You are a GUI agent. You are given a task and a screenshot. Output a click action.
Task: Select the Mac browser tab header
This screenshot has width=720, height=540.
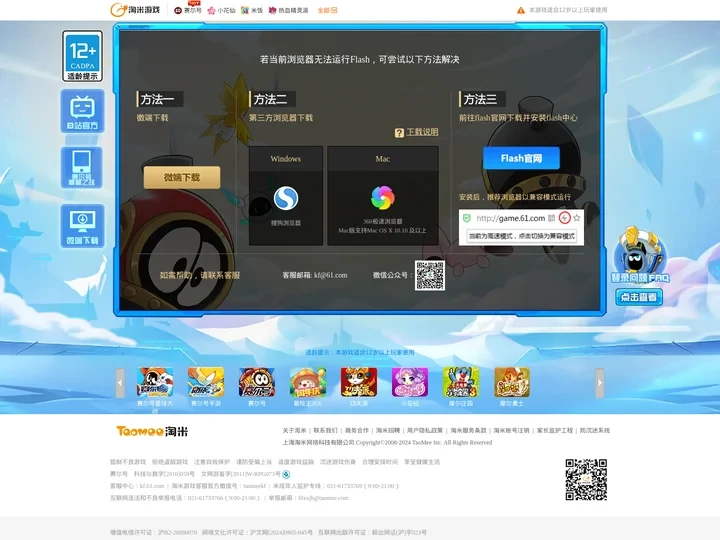382,159
